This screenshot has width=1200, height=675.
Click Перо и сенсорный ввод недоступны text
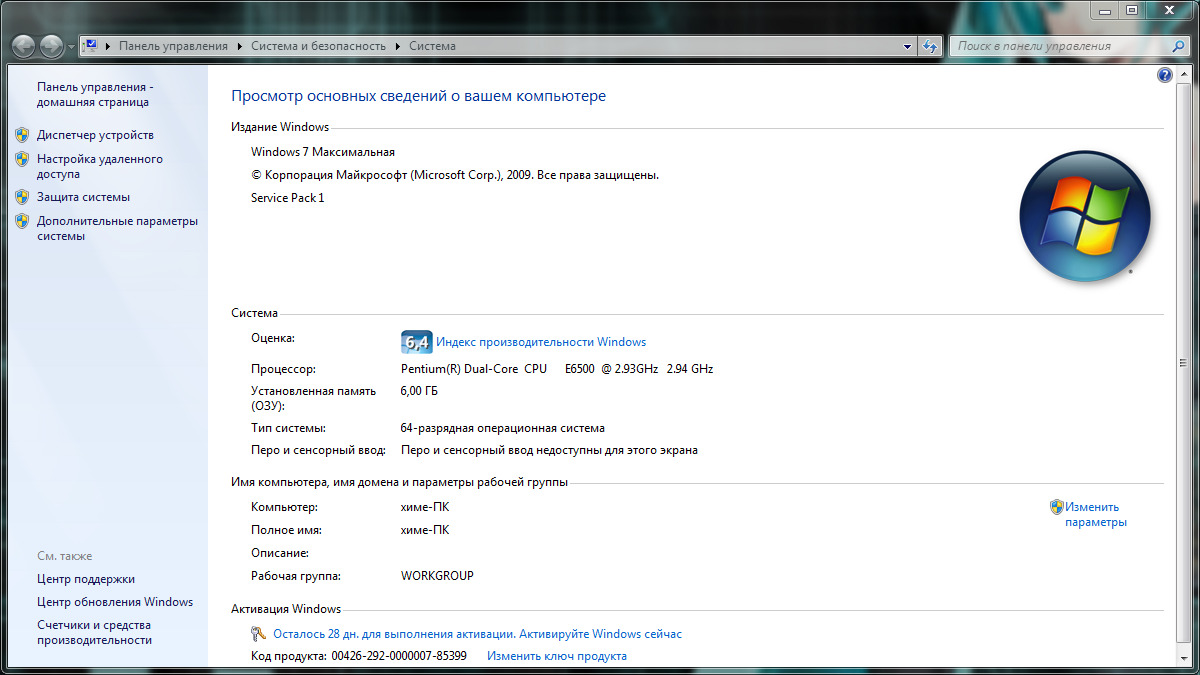pyautogui.click(x=549, y=450)
